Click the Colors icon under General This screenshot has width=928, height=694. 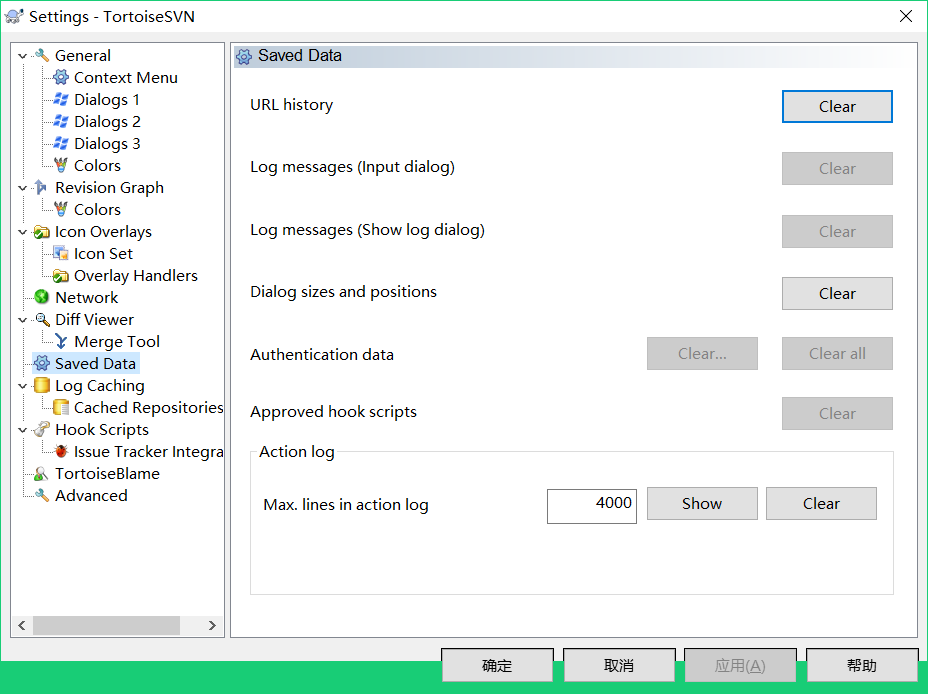tap(61, 165)
